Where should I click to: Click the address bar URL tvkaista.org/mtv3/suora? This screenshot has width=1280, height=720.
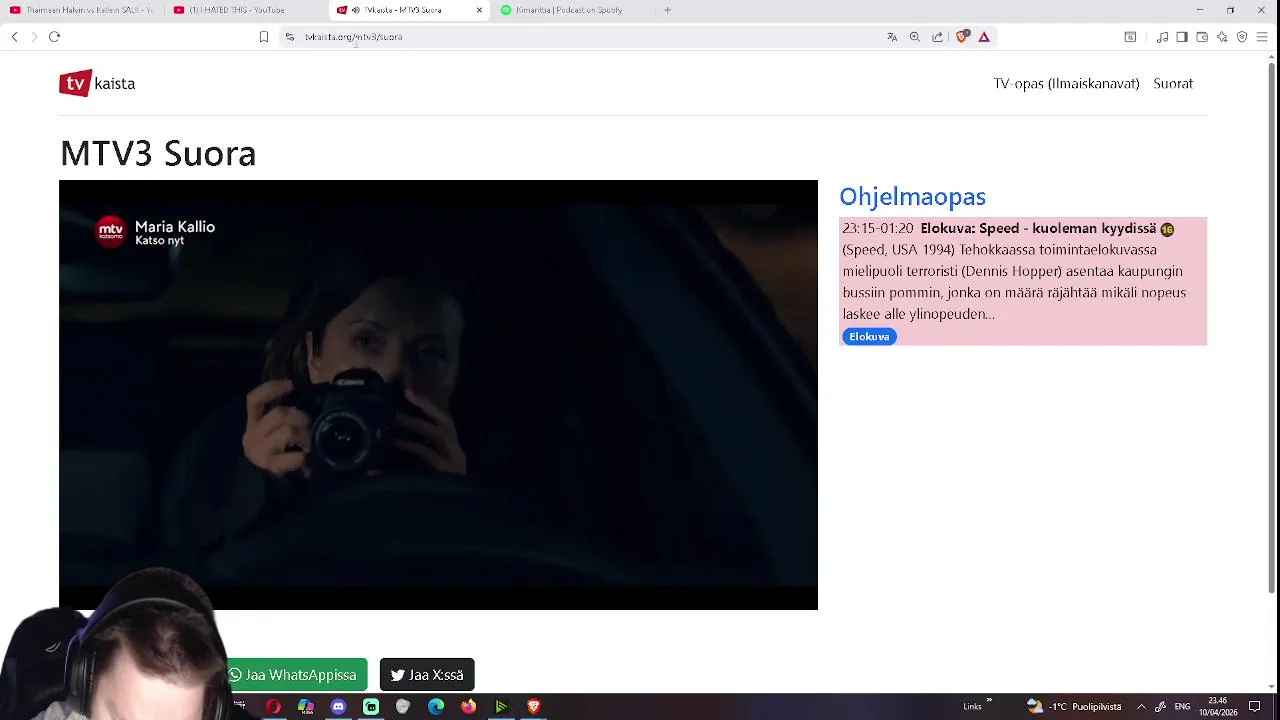354,37
